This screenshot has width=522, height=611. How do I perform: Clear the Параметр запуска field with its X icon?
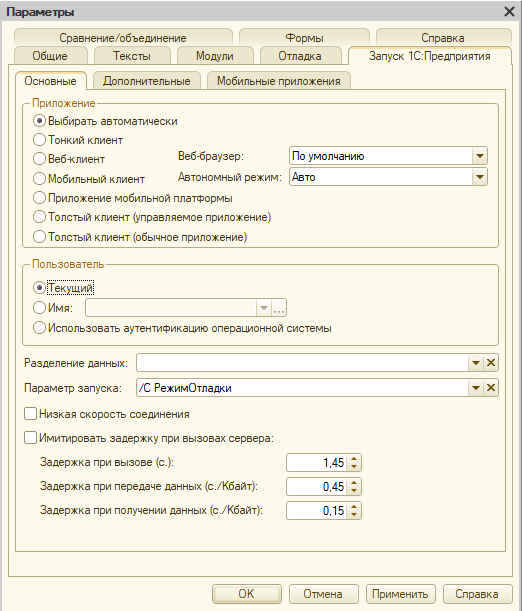pyautogui.click(x=491, y=388)
